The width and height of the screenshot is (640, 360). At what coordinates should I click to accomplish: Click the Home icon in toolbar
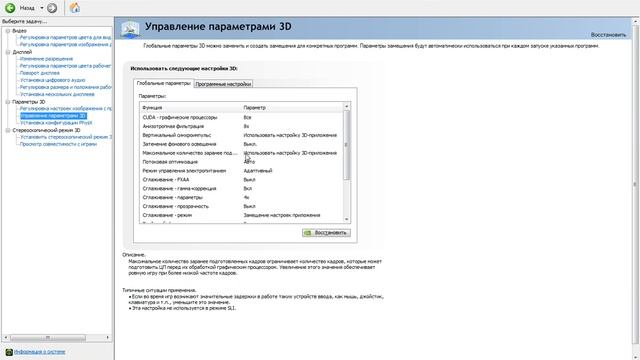click(75, 7)
